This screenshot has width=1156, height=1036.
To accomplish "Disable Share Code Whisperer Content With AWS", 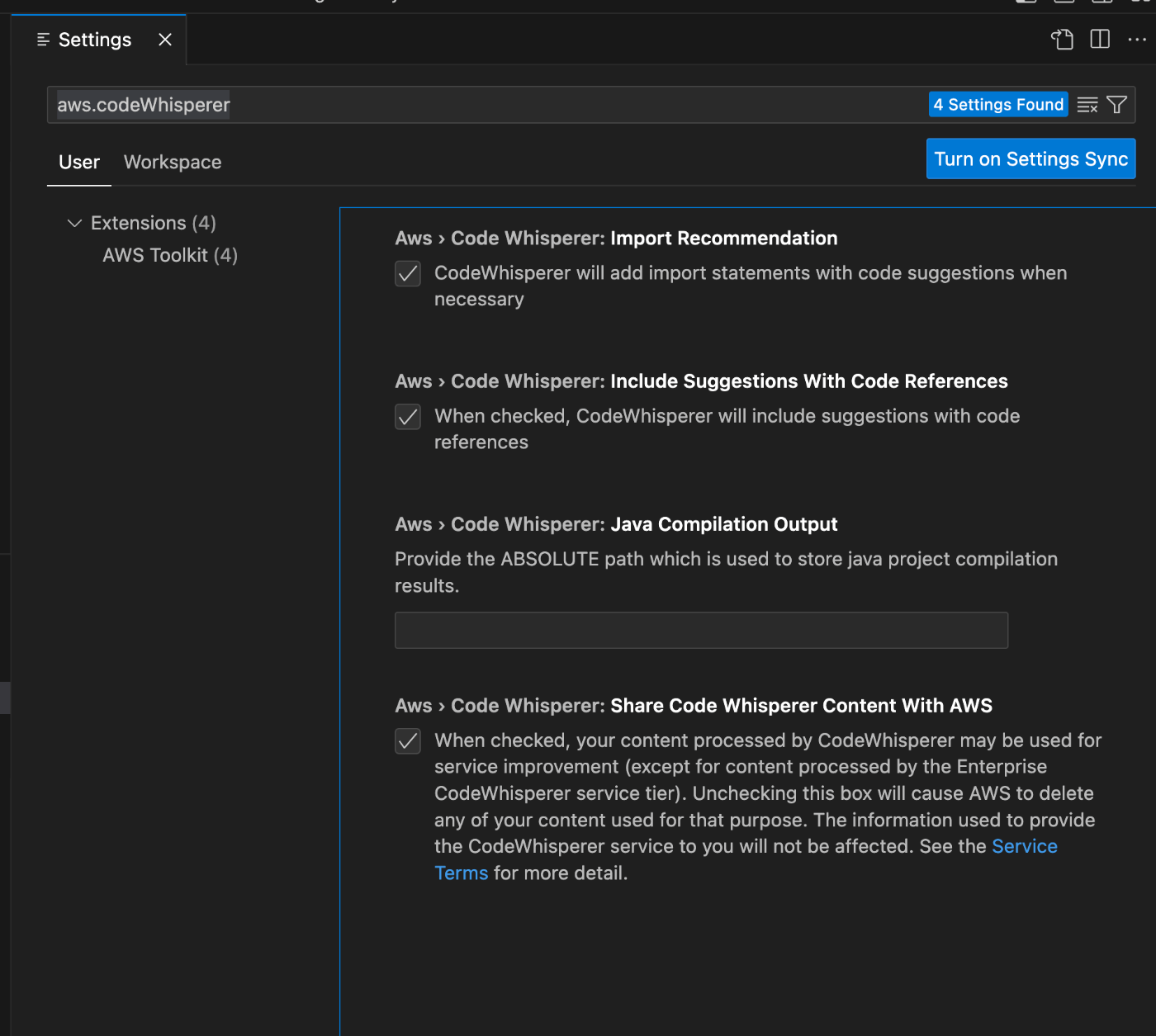I will tap(408, 740).
